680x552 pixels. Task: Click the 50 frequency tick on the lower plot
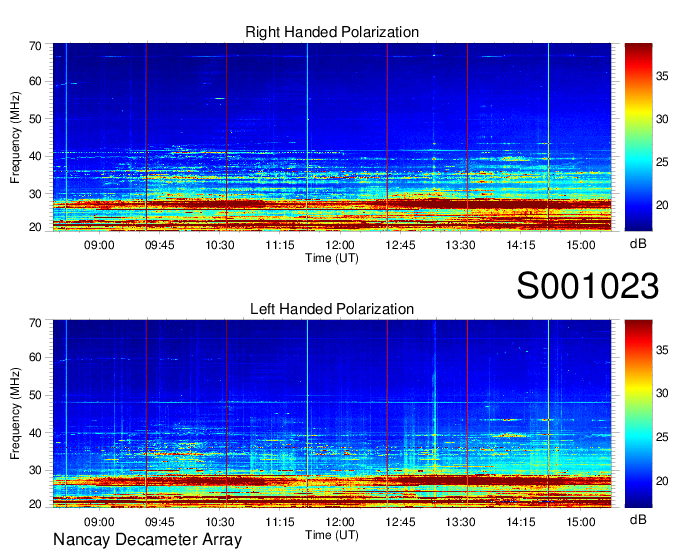coord(35,395)
